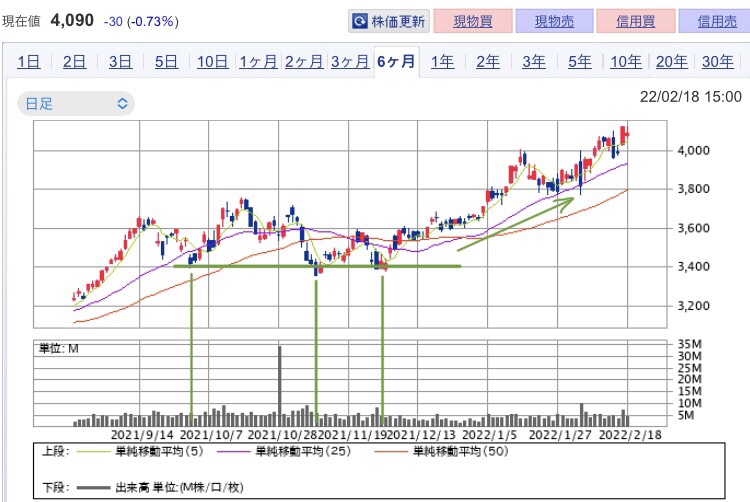Click the 2021/10/7 date axis label

[211, 435]
